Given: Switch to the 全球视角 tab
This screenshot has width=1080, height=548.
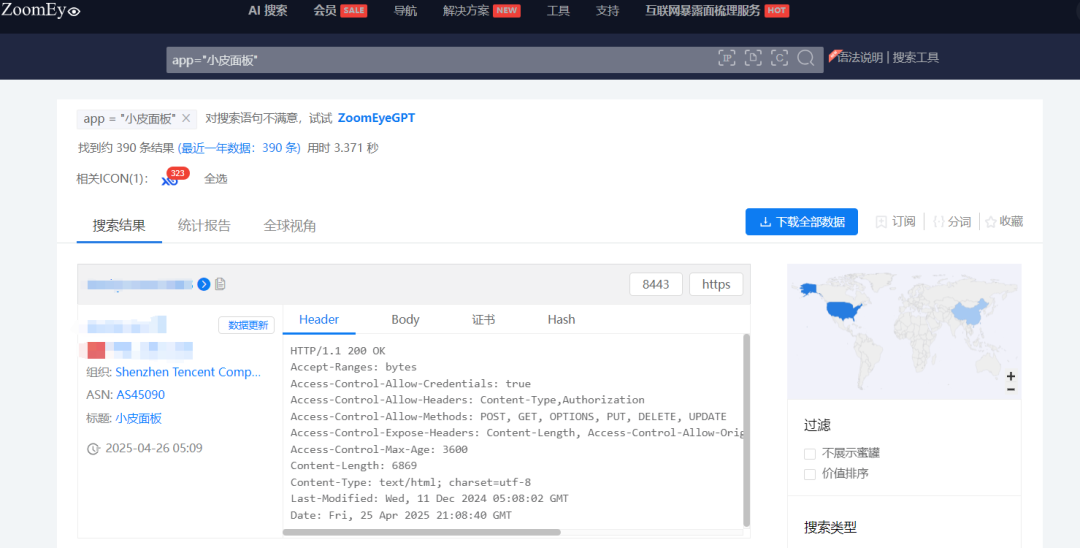Looking at the screenshot, I should 289,226.
